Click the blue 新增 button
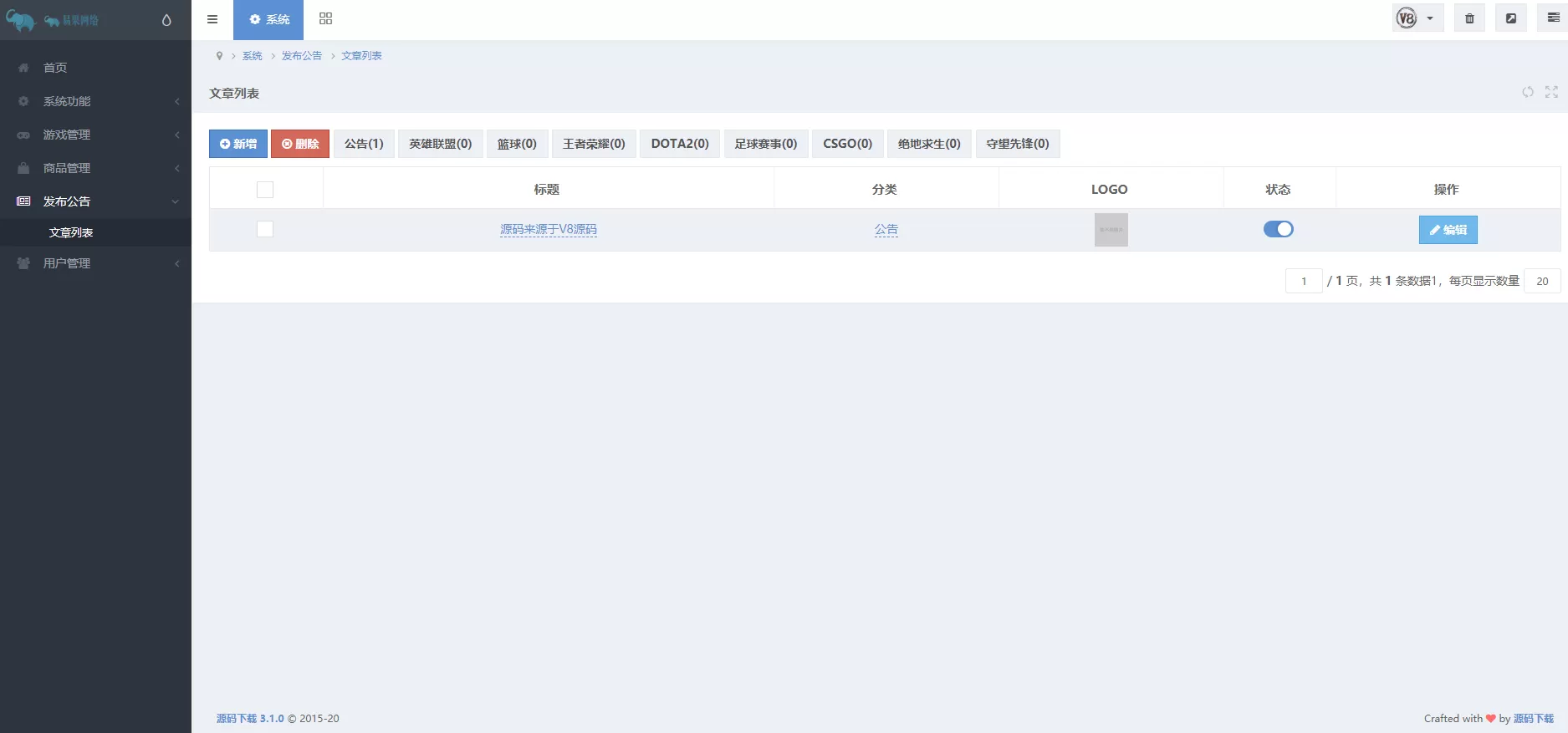 (238, 144)
